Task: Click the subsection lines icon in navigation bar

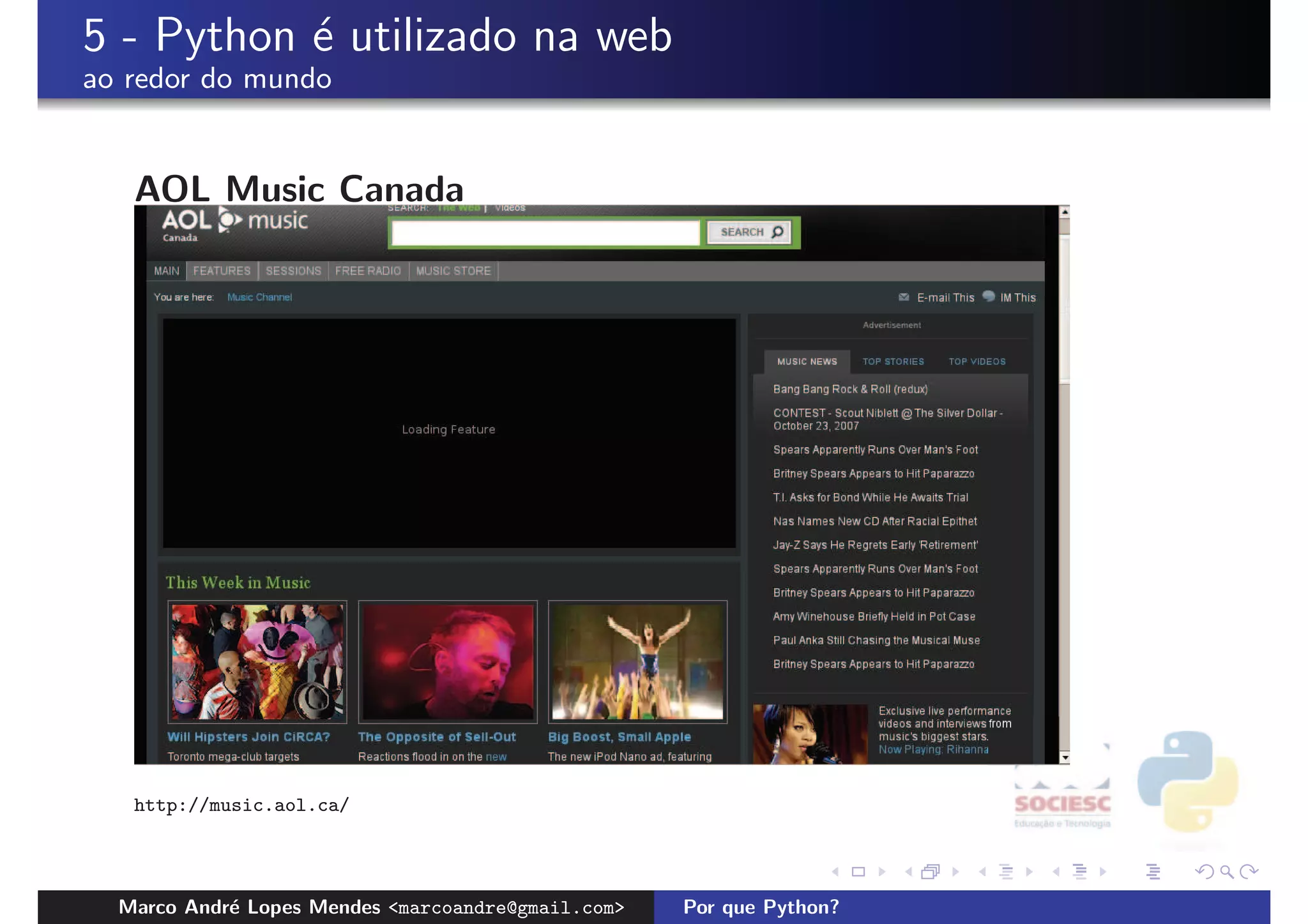Action: coord(1007,872)
